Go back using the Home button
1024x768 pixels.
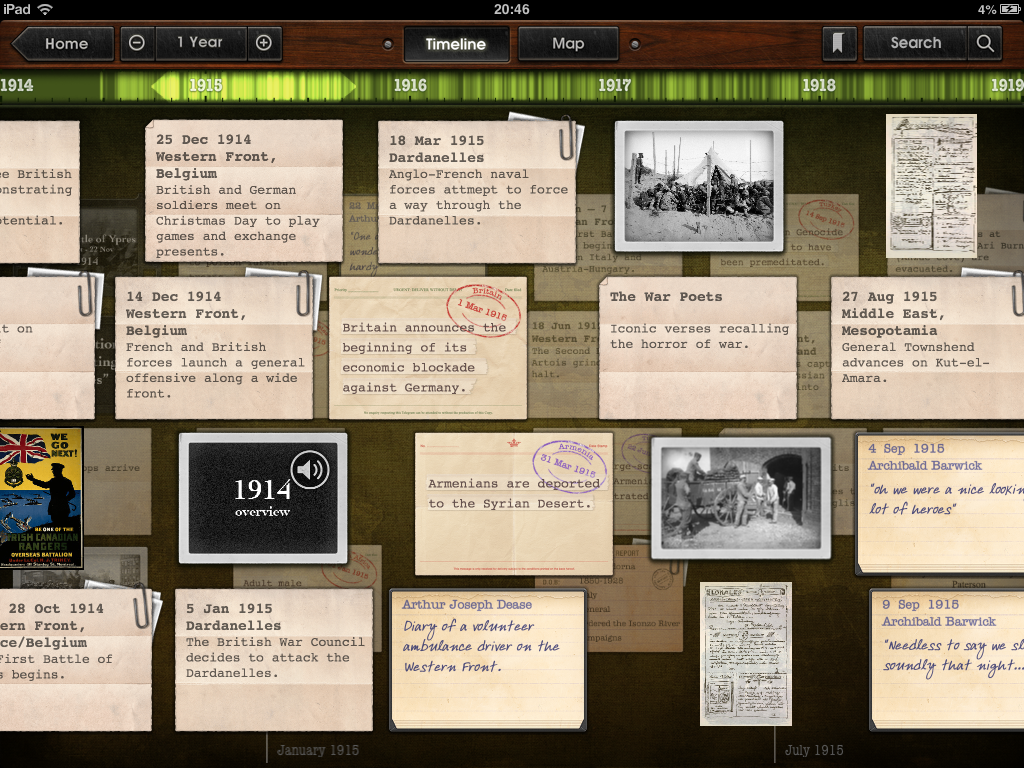click(x=62, y=43)
